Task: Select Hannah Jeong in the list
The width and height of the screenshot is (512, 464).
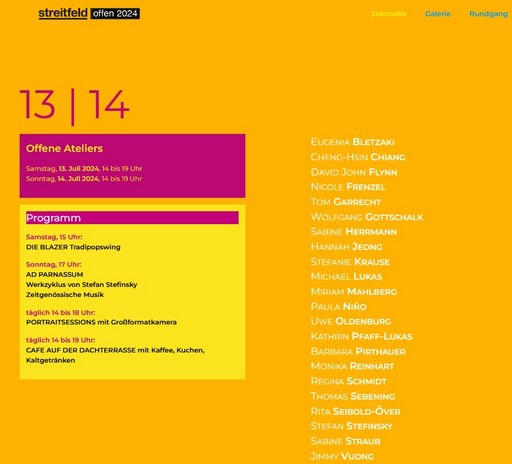Action: click(346, 247)
